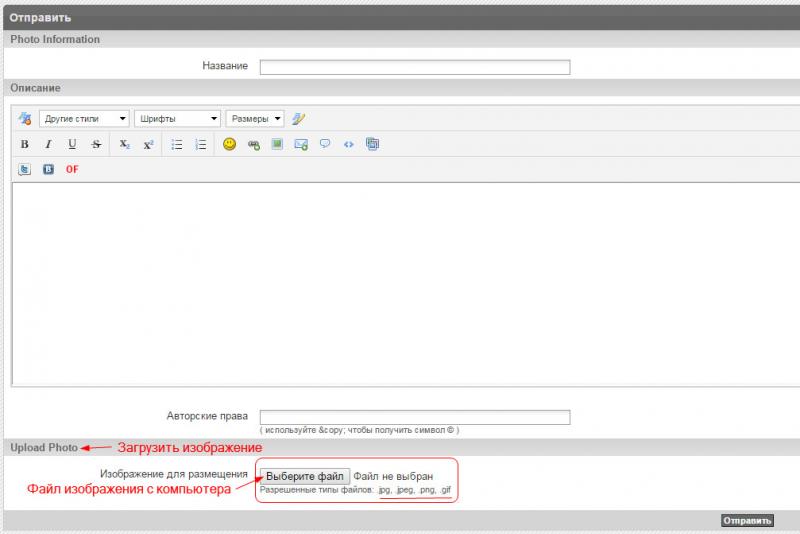Click the editor mode switch icon
The width and height of the screenshot is (800, 534).
(24, 119)
